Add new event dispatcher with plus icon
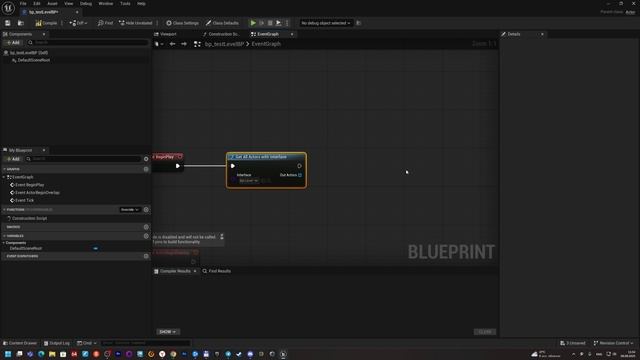 [146, 256]
